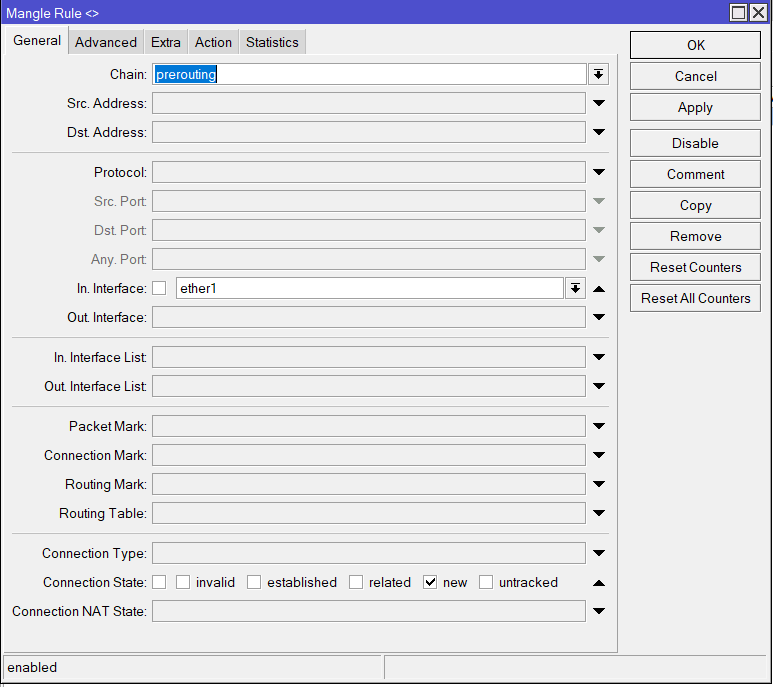Image resolution: width=773 pixels, height=687 pixels.
Task: Expand the Connection Type field
Action: pos(598,553)
